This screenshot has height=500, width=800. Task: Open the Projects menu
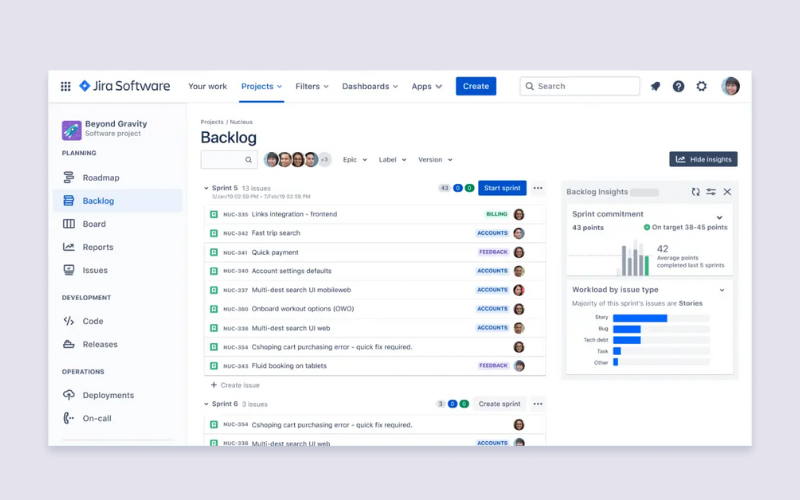(x=261, y=86)
